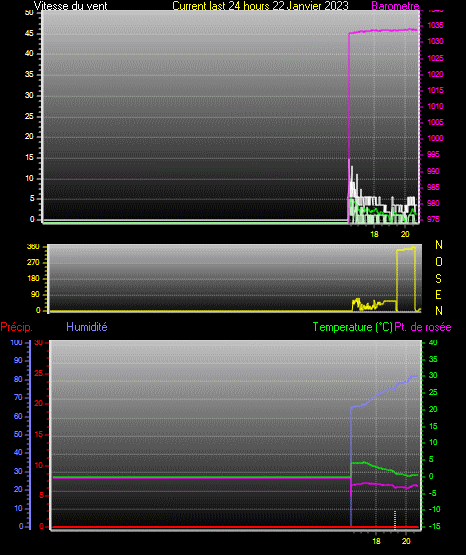The height and width of the screenshot is (555, 466).
Task: Click the 'Pt. de rosée' legend label
Action: pos(423,327)
